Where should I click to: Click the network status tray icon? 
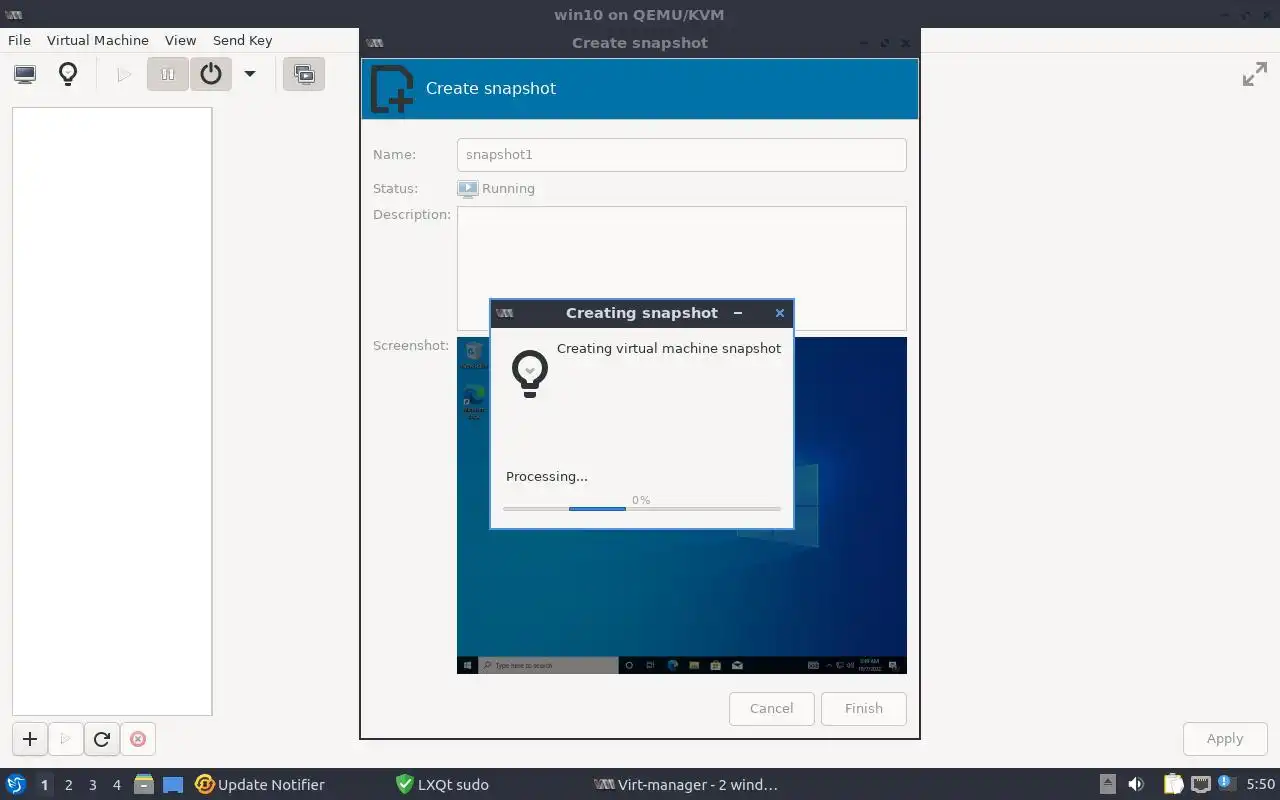tap(1201, 785)
